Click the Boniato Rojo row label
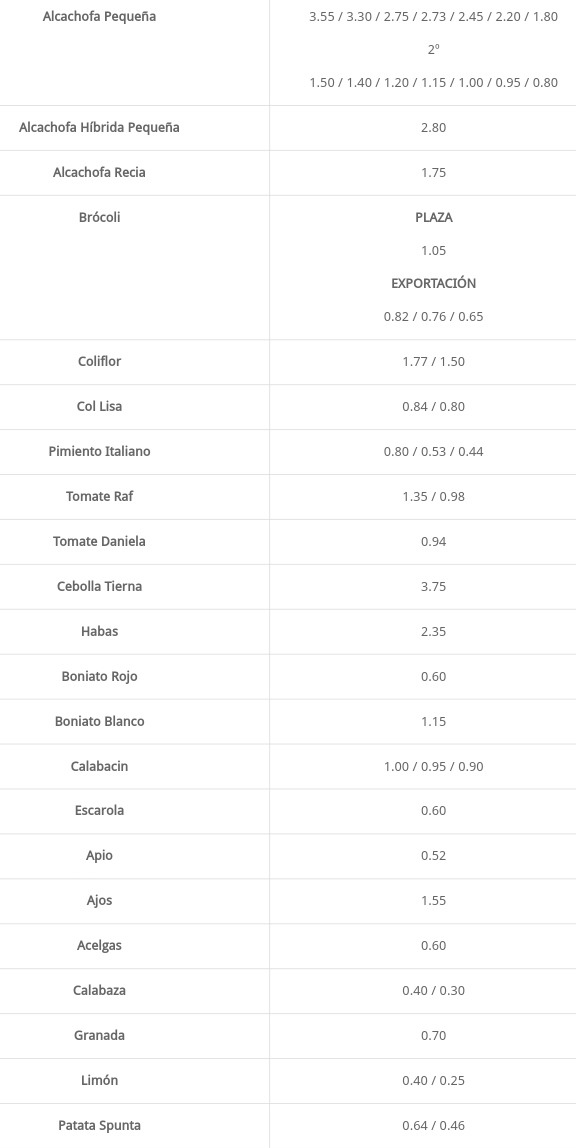Image resolution: width=576 pixels, height=1148 pixels. [100, 676]
